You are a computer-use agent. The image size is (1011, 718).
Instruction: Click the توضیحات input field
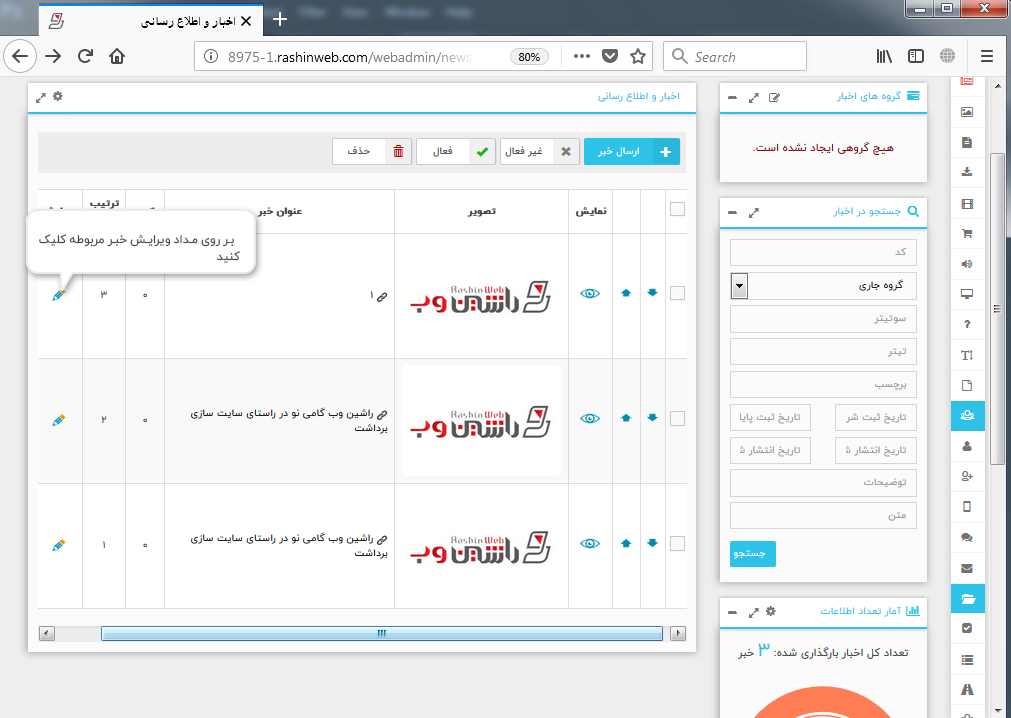pyautogui.click(x=823, y=482)
